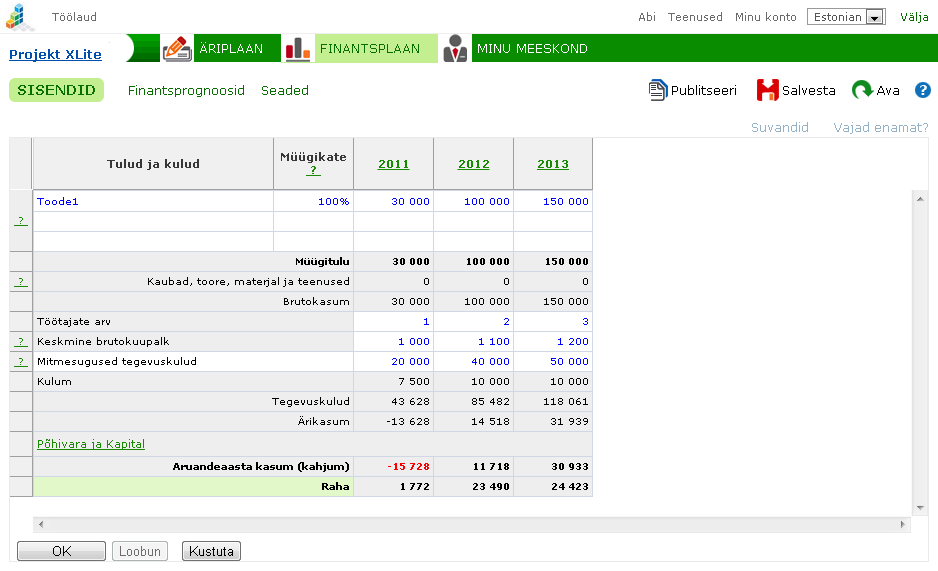Click vertical scrollbar down arrow
Image resolution: width=938 pixels, height=571 pixels.
click(920, 508)
